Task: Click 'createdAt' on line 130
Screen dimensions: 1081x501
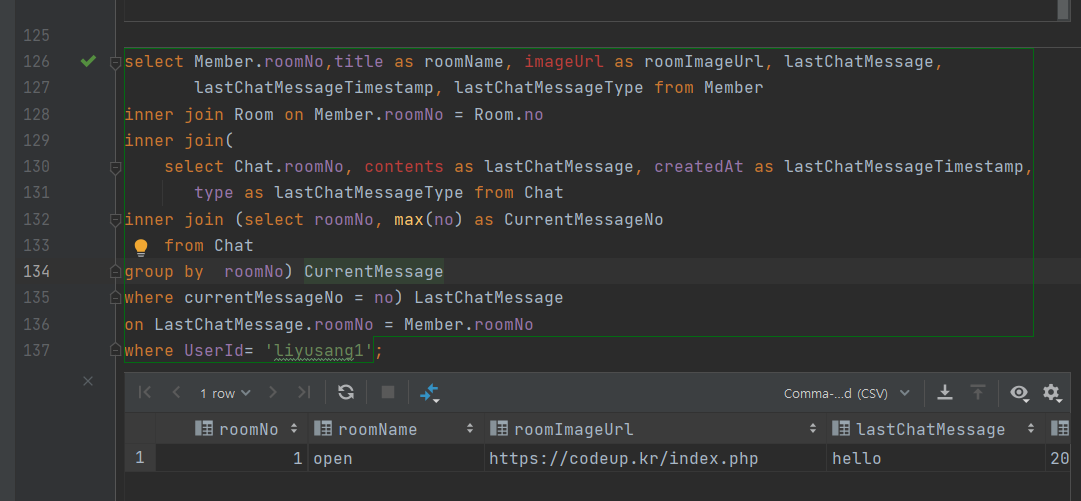Action: [x=699, y=167]
